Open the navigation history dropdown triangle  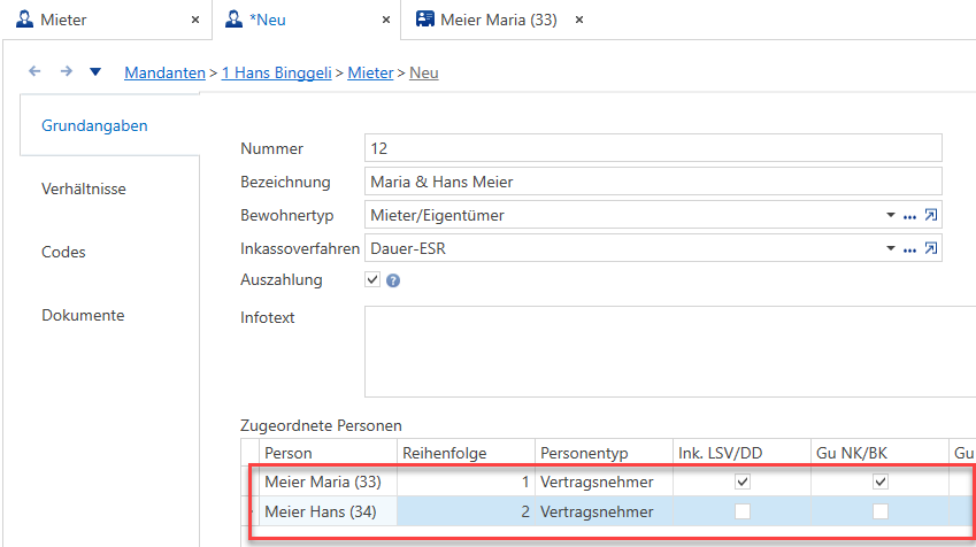(95, 72)
